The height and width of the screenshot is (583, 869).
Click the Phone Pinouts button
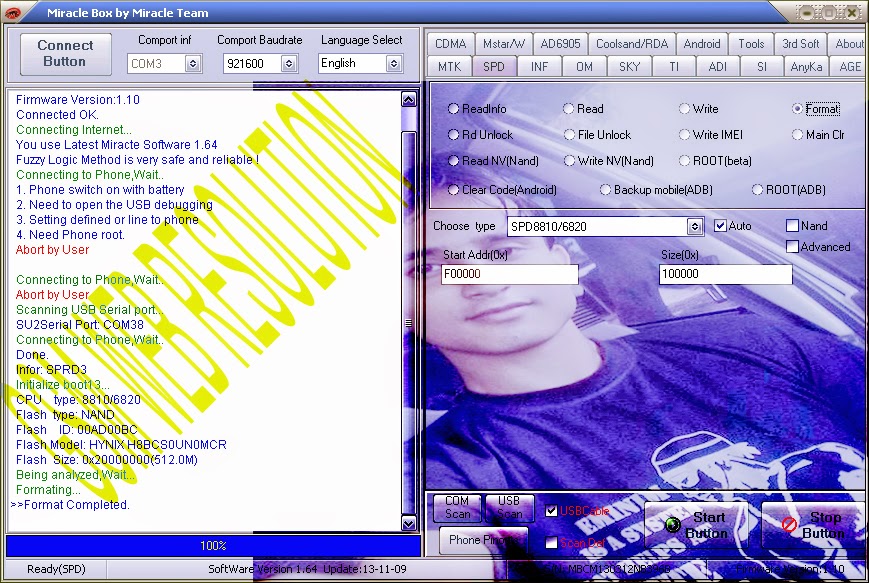point(484,540)
